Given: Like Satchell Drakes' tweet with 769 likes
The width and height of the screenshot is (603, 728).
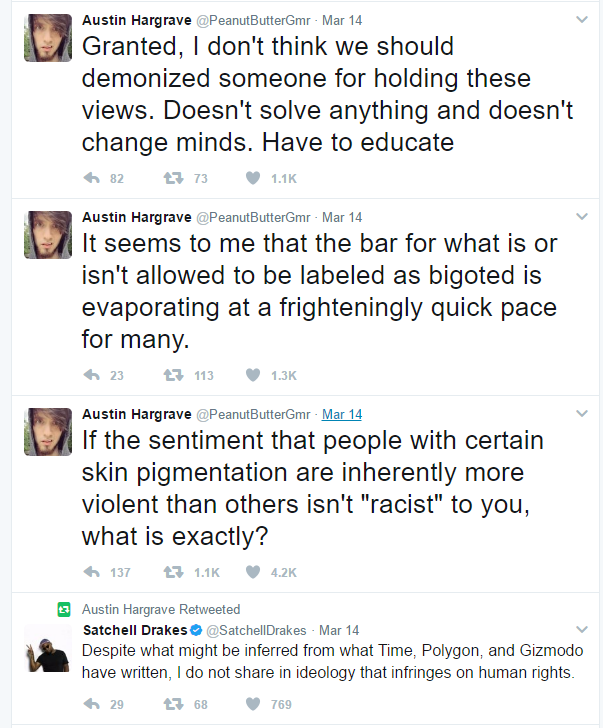Looking at the screenshot, I should (253, 704).
